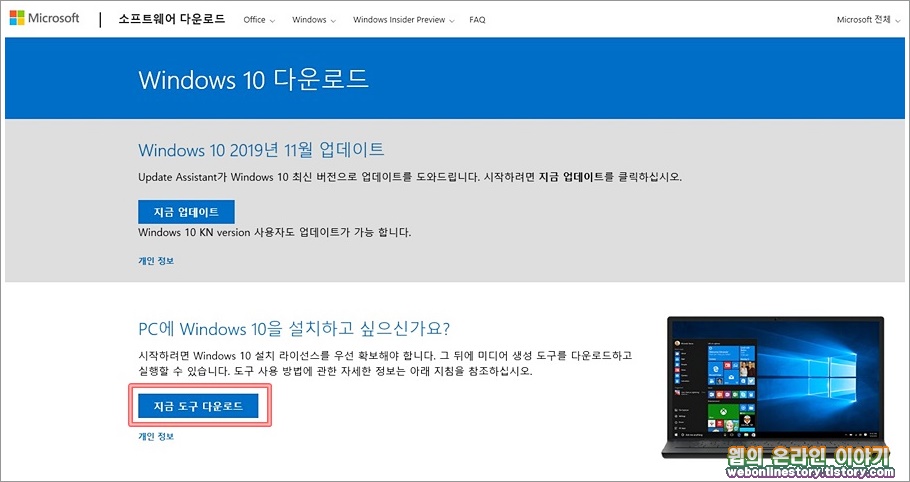The width and height of the screenshot is (910, 482).
Task: Expand the Windows Insider Preview menu
Action: click(403, 20)
